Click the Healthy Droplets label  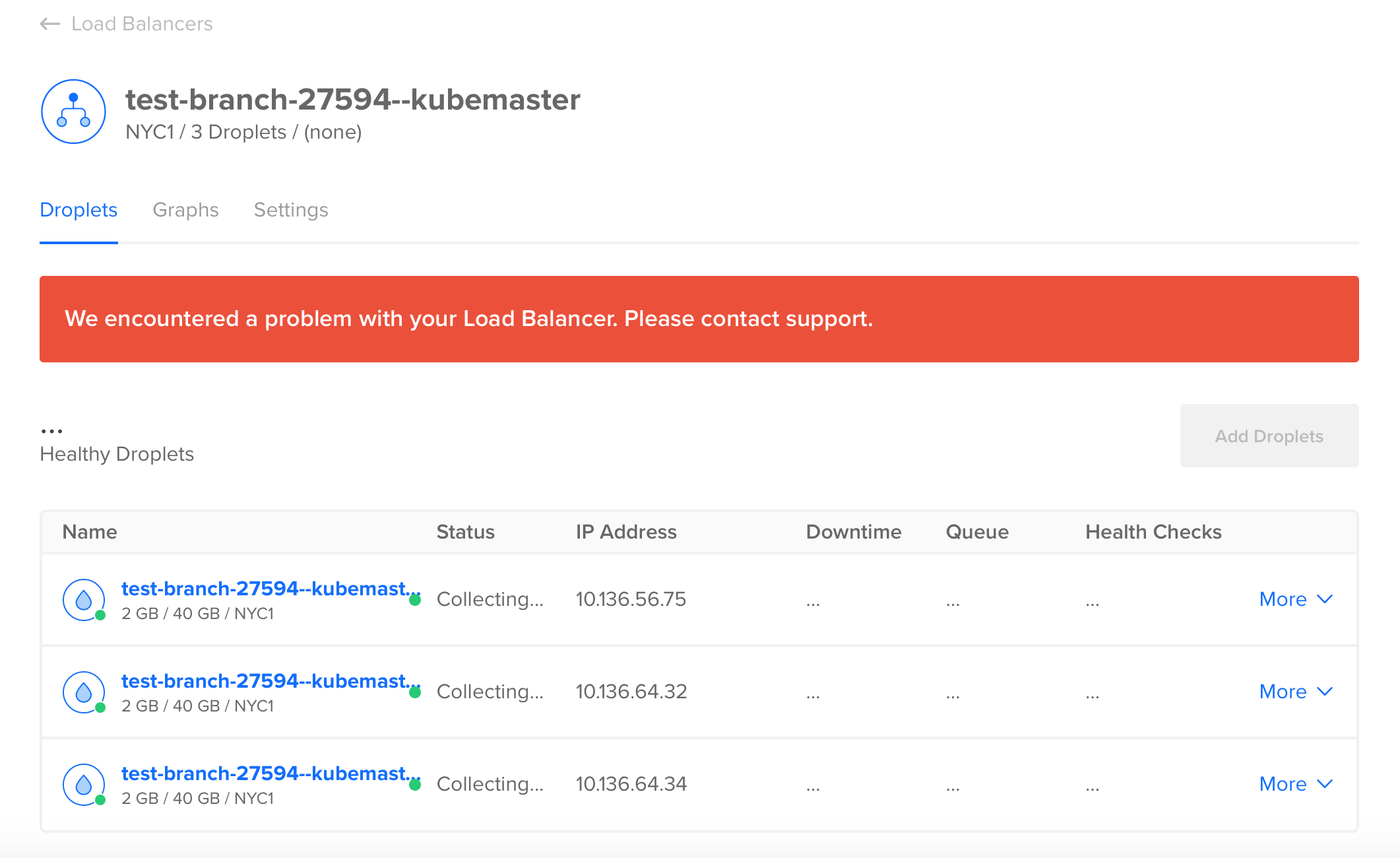coord(117,454)
